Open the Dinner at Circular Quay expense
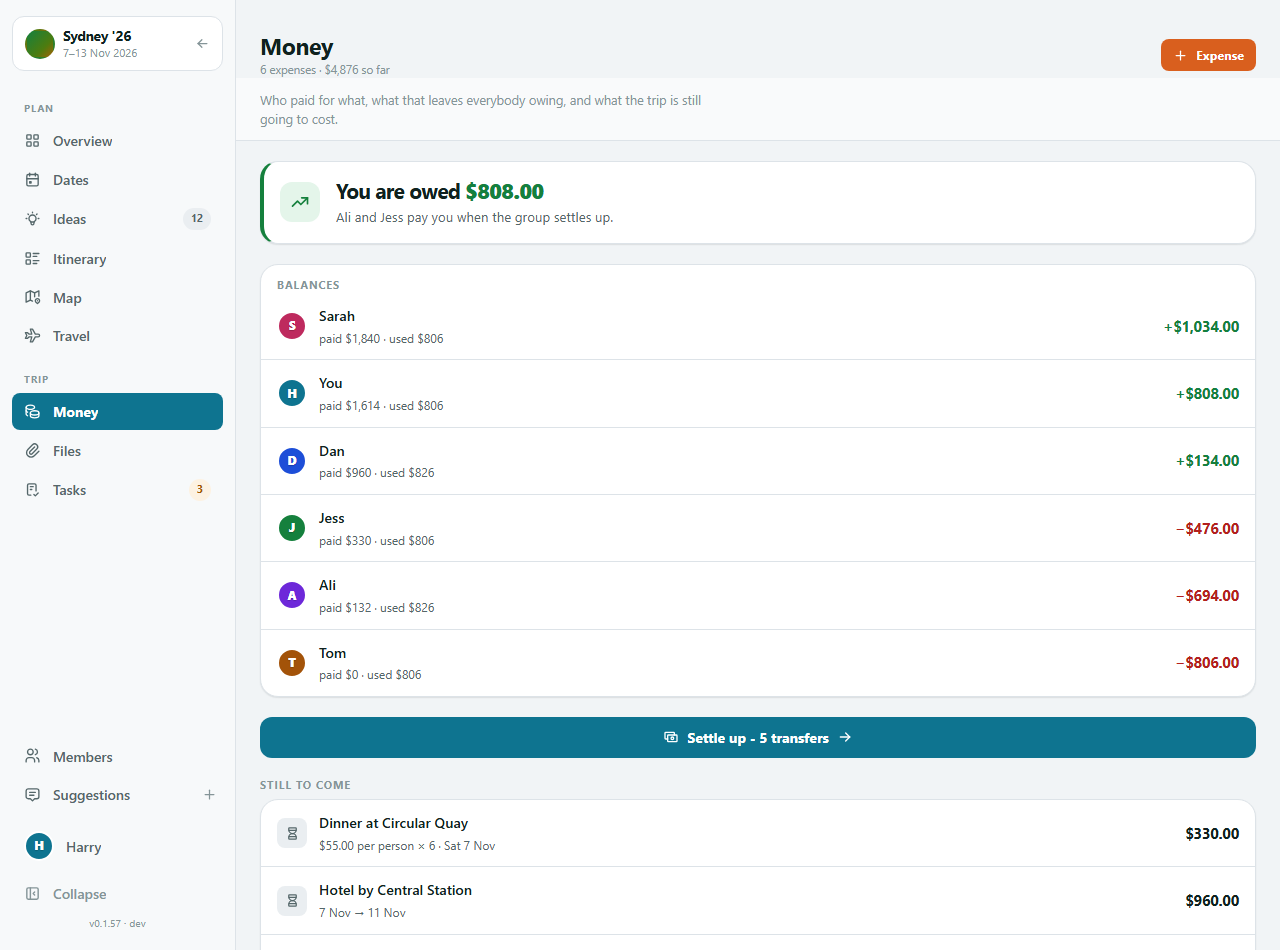The image size is (1280, 950). click(757, 833)
